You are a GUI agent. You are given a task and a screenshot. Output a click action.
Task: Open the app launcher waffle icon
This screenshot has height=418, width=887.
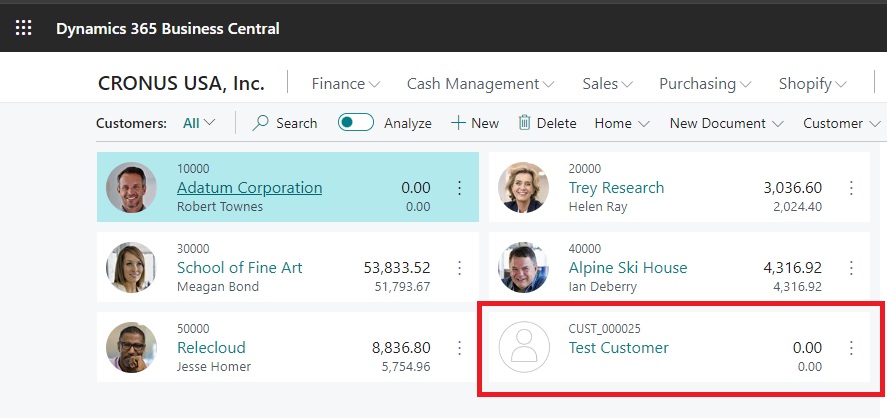pos(24,28)
